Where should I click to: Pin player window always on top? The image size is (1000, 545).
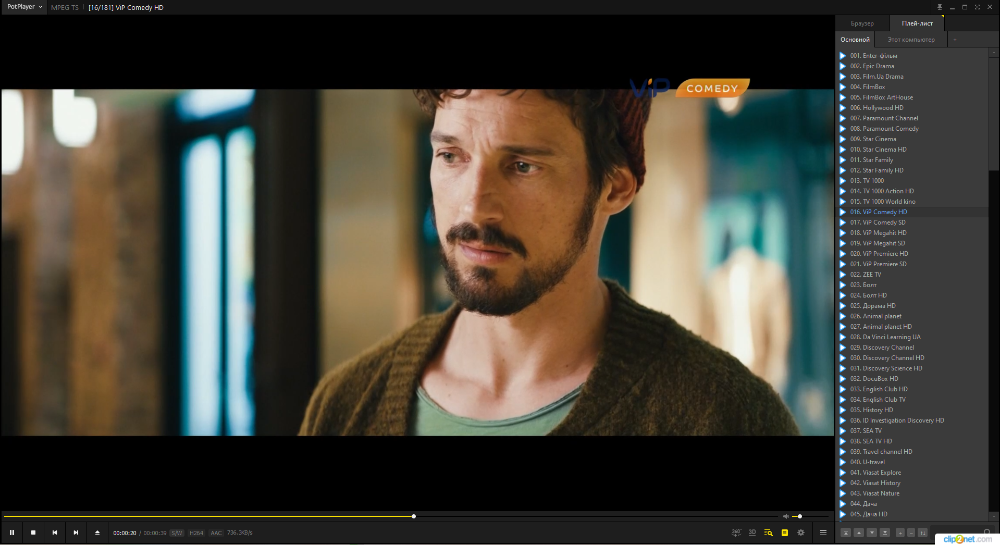[x=939, y=7]
